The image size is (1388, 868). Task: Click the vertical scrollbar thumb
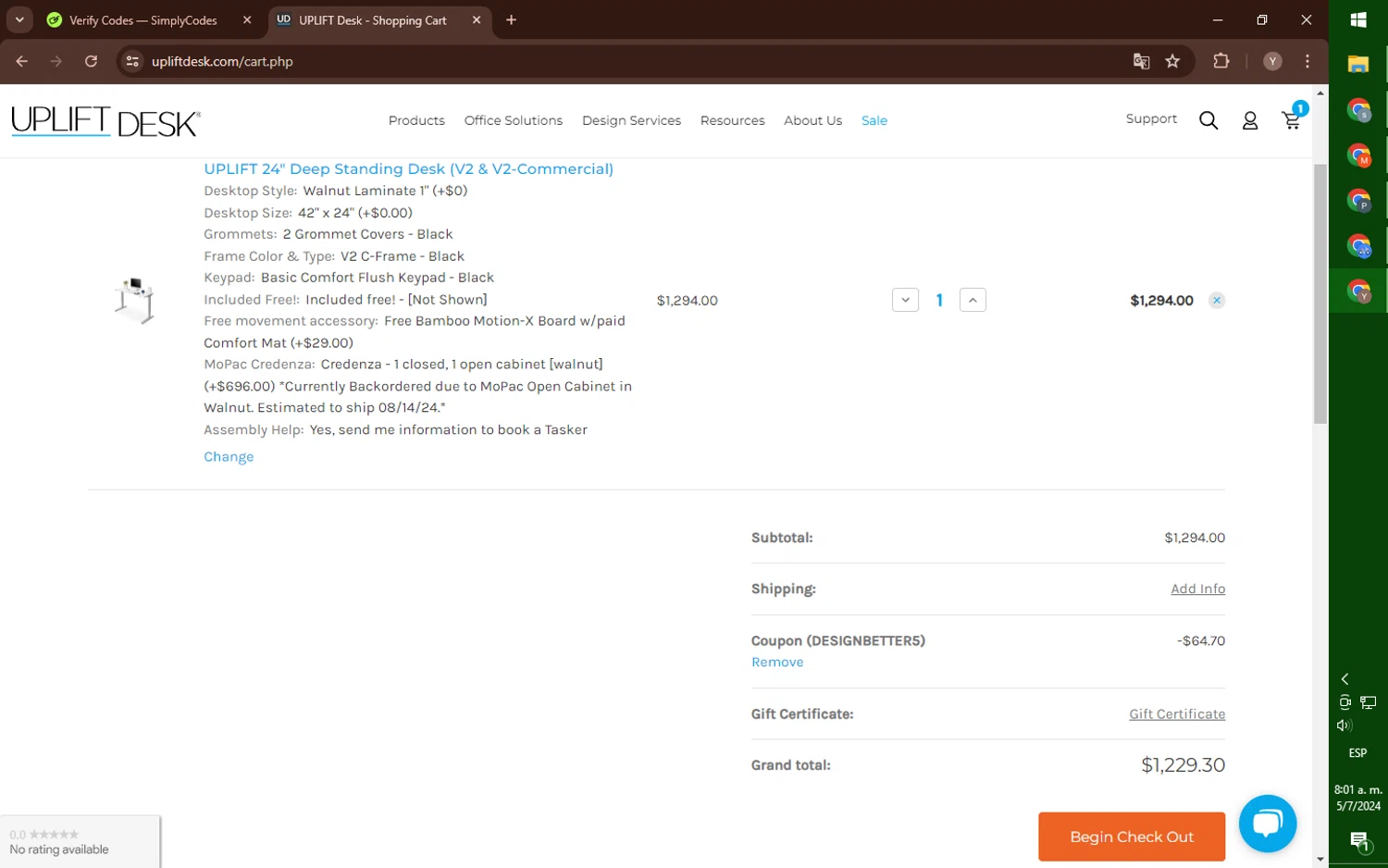pyautogui.click(x=1320, y=294)
